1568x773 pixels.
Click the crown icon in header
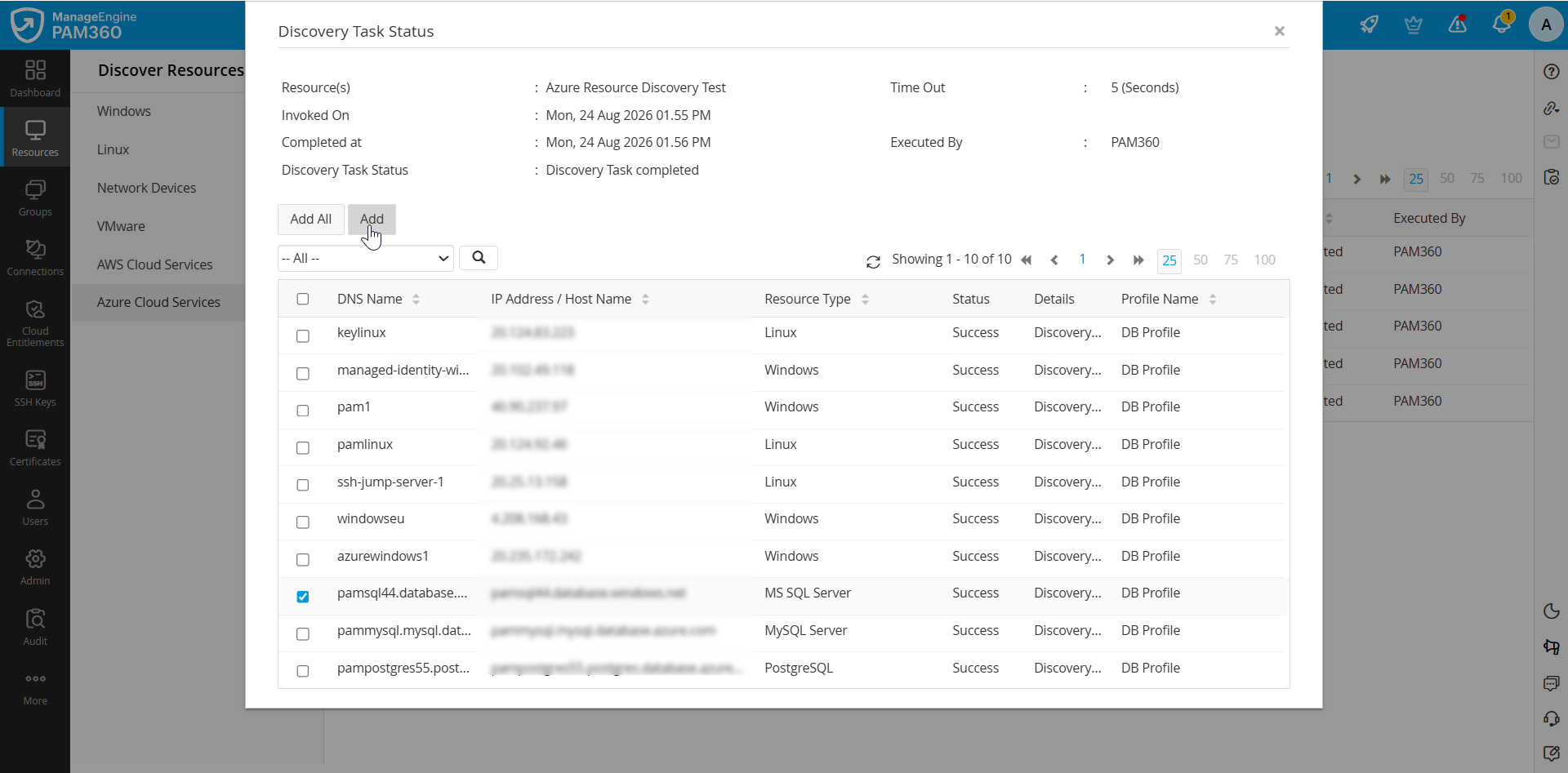(1414, 24)
